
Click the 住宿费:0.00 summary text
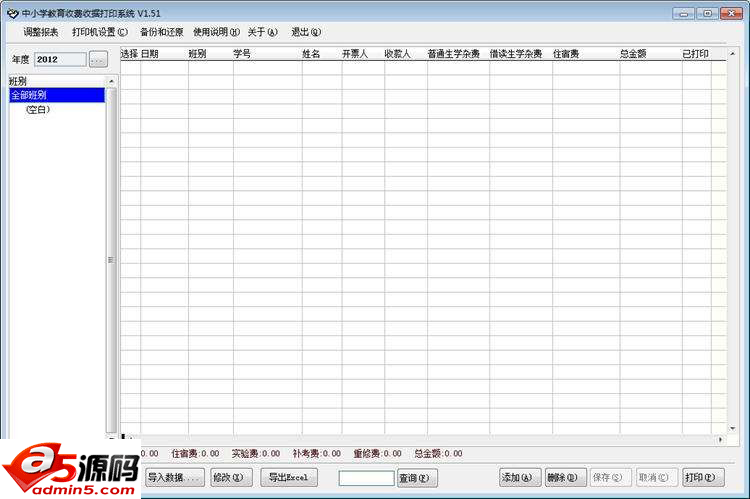pyautogui.click(x=195, y=454)
